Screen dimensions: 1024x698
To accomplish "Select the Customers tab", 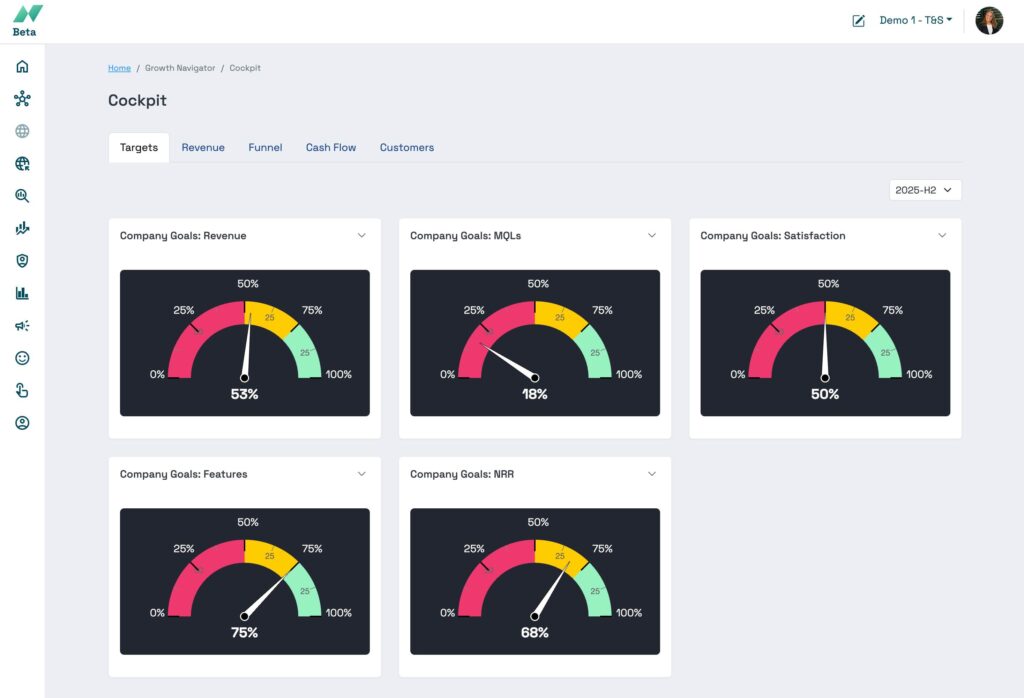I will coord(407,147).
